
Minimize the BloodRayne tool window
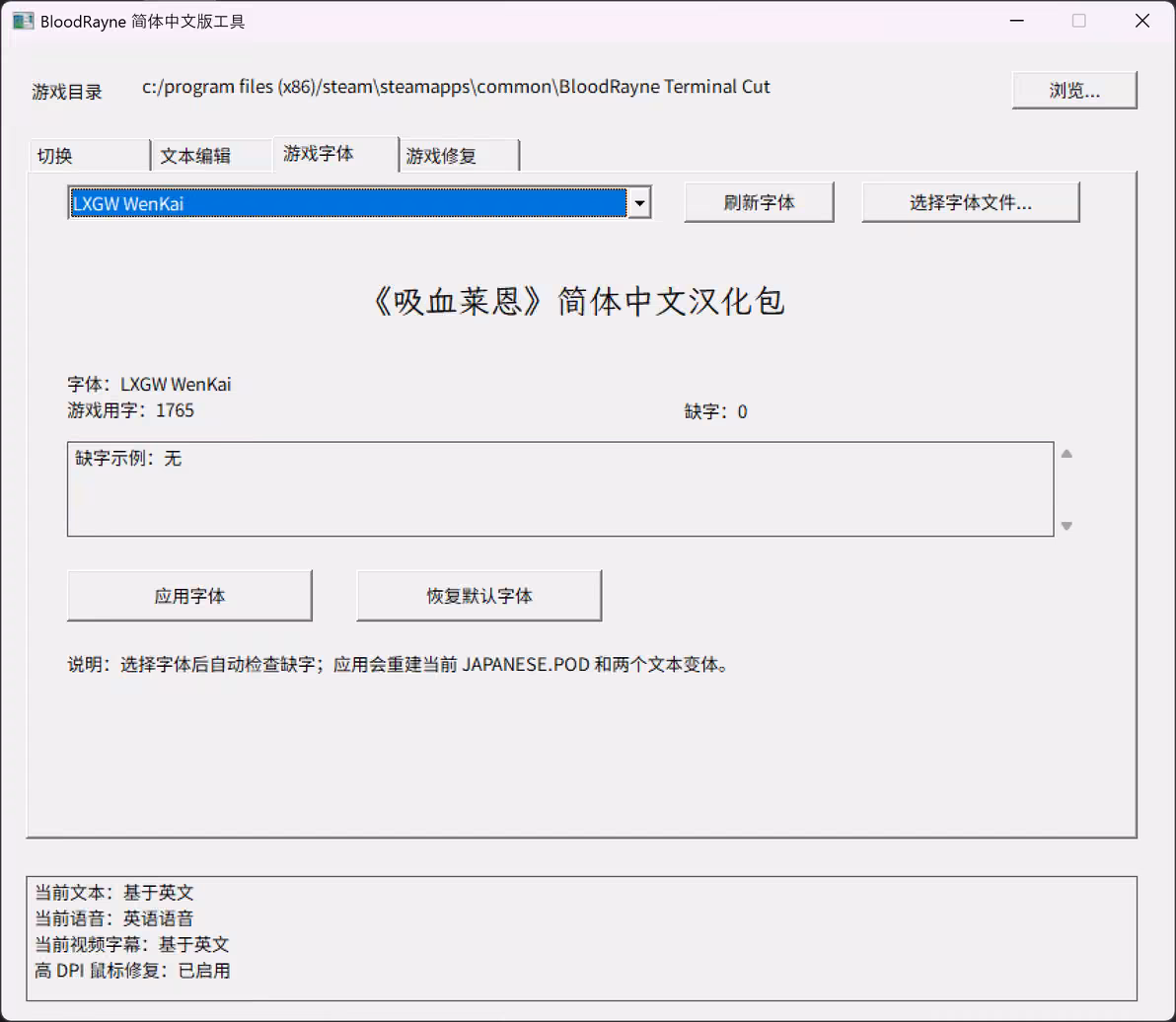[x=1017, y=21]
